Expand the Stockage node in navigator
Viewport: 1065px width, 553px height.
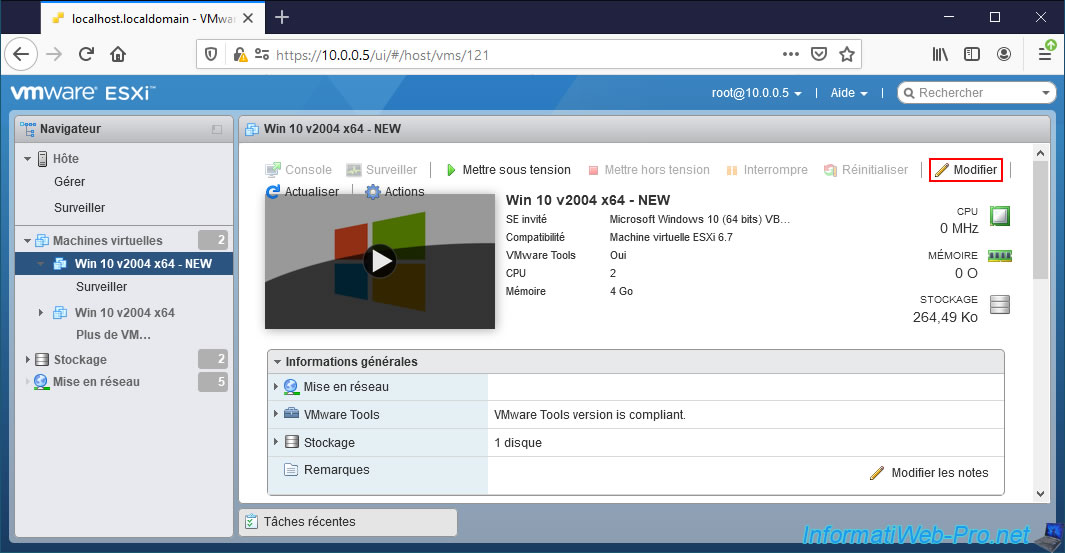pos(28,359)
